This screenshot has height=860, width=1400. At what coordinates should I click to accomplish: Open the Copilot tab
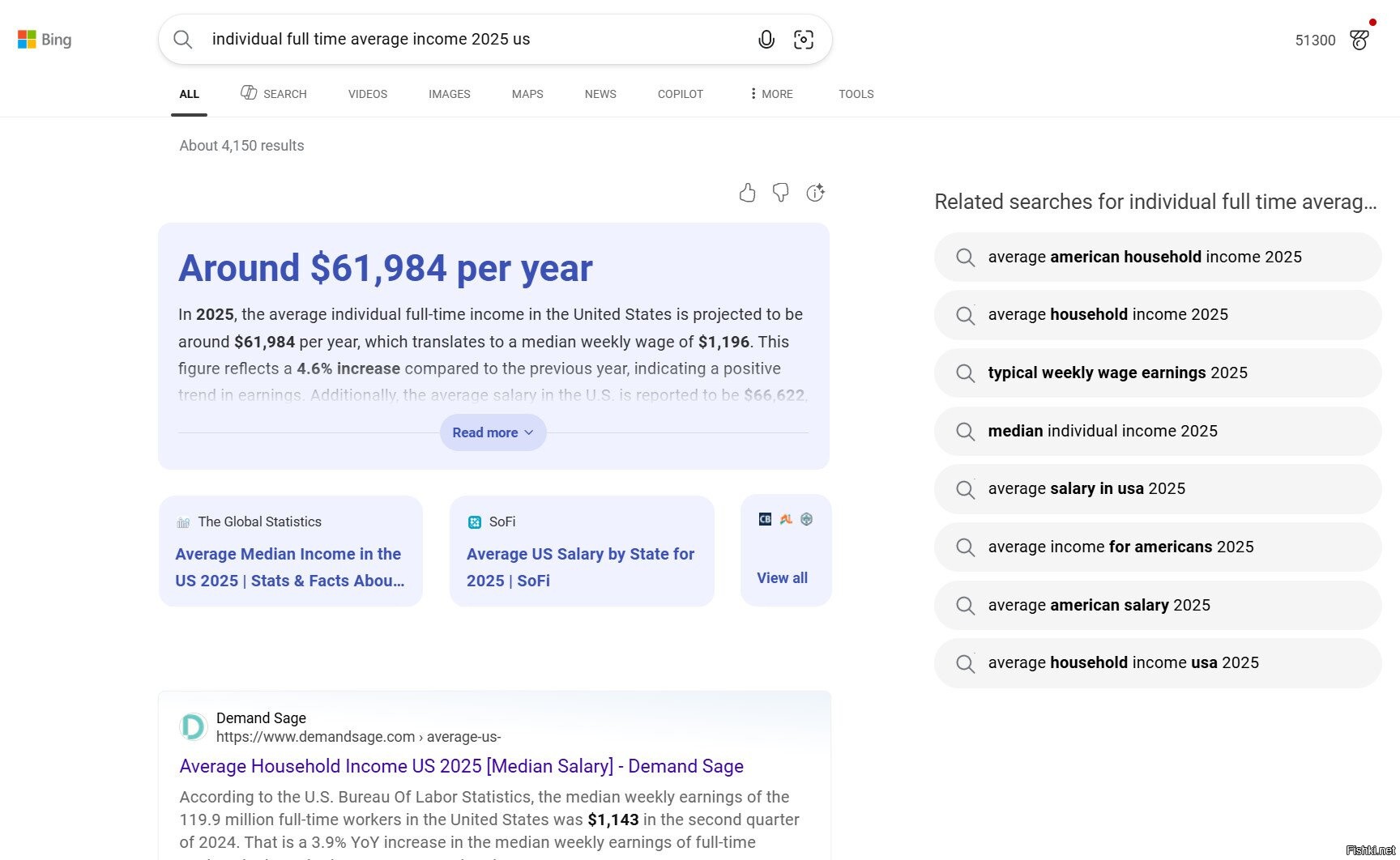tap(680, 94)
